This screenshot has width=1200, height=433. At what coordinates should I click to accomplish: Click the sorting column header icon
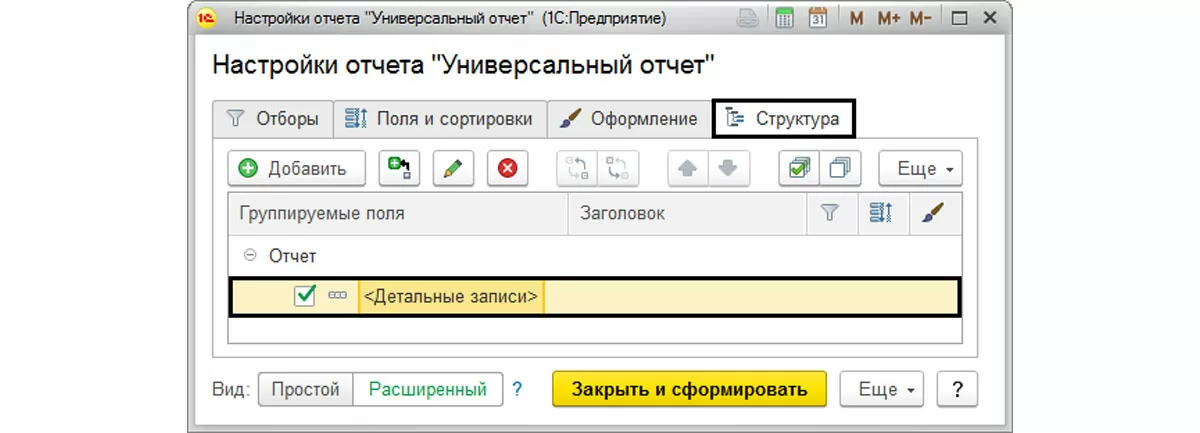(x=882, y=213)
